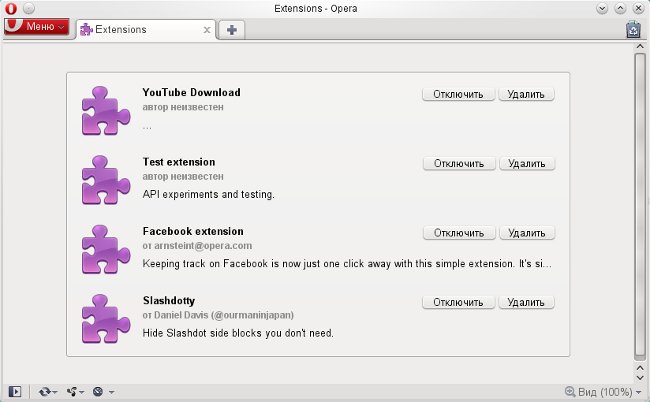The image size is (650, 402).
Task: Disable the Facebook extension
Action: click(x=458, y=233)
